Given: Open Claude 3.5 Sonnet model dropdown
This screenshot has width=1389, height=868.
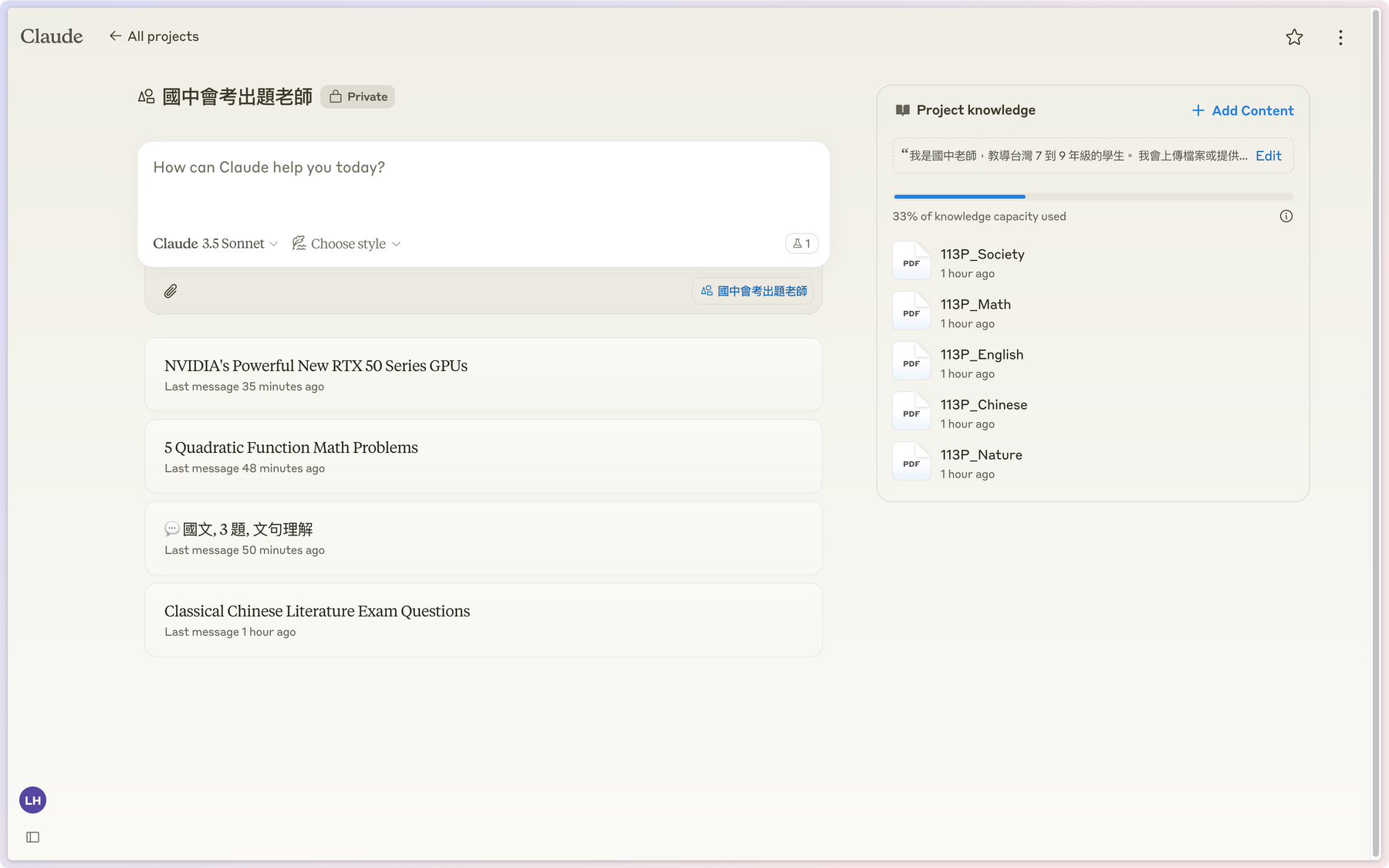Looking at the screenshot, I should [x=215, y=244].
